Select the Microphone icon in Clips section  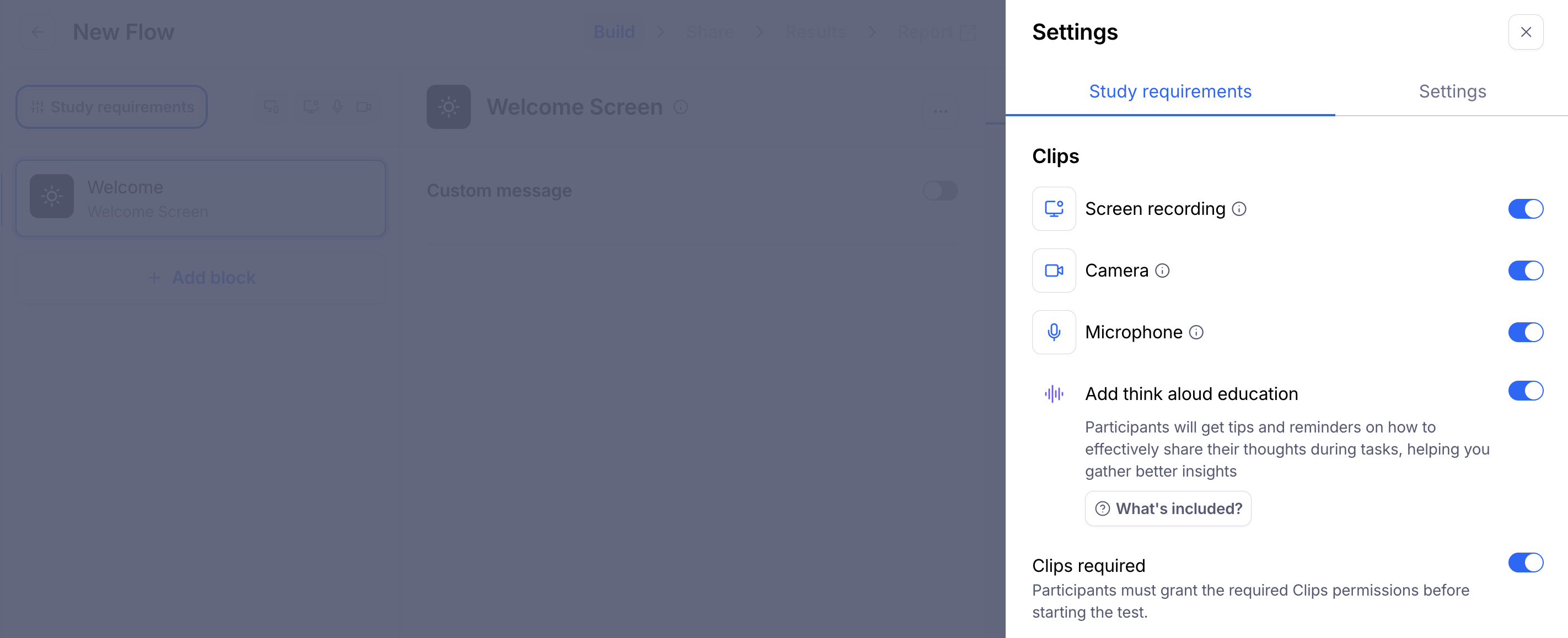click(1053, 332)
